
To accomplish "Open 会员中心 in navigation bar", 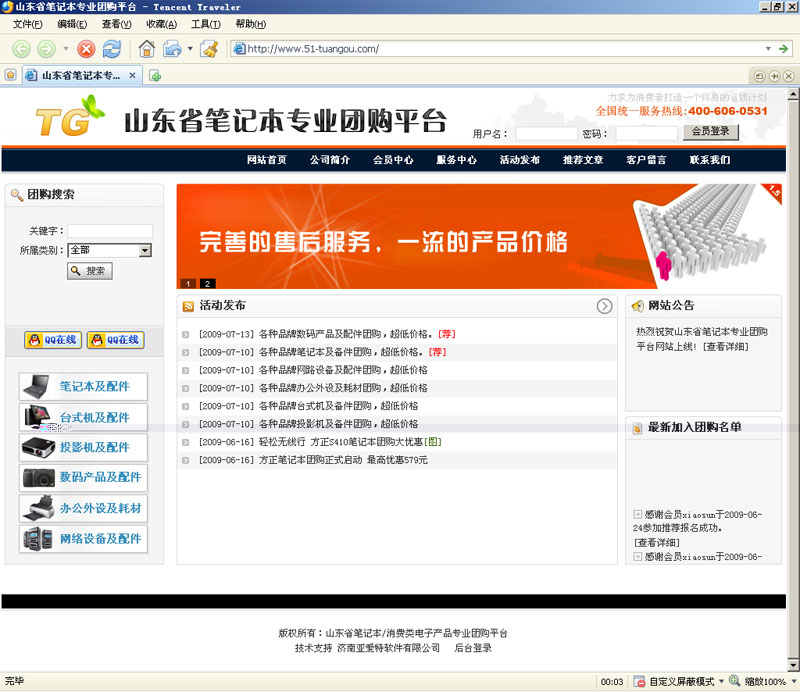I will [393, 160].
